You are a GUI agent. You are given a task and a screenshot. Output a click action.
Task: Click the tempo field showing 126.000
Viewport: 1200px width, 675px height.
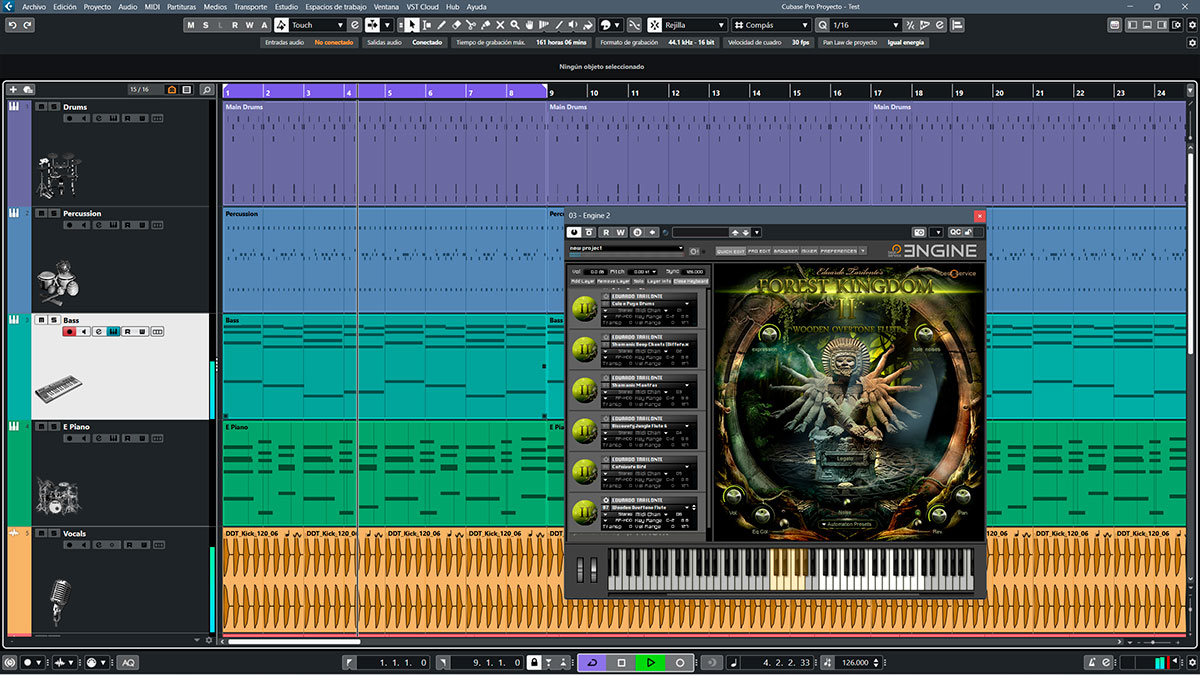855,662
